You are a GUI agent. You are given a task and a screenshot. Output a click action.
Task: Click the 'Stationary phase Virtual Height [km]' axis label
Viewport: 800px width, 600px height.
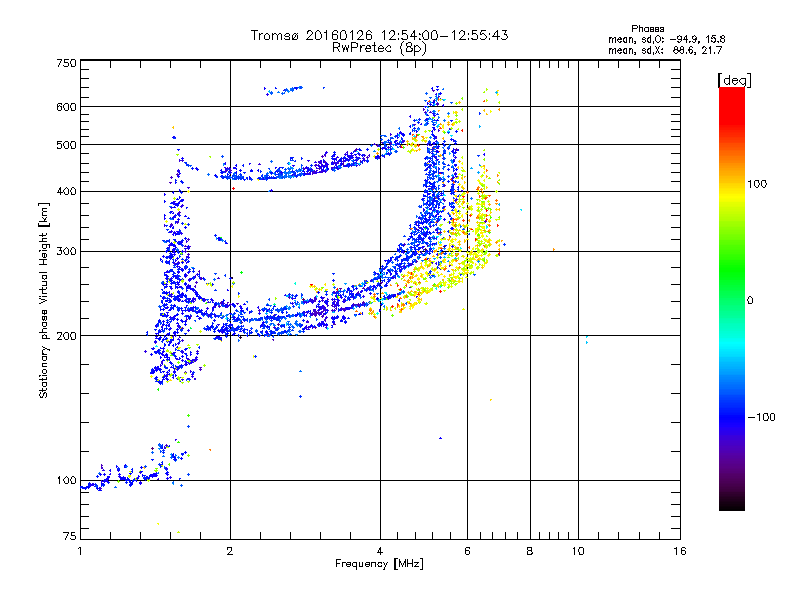pos(44,300)
